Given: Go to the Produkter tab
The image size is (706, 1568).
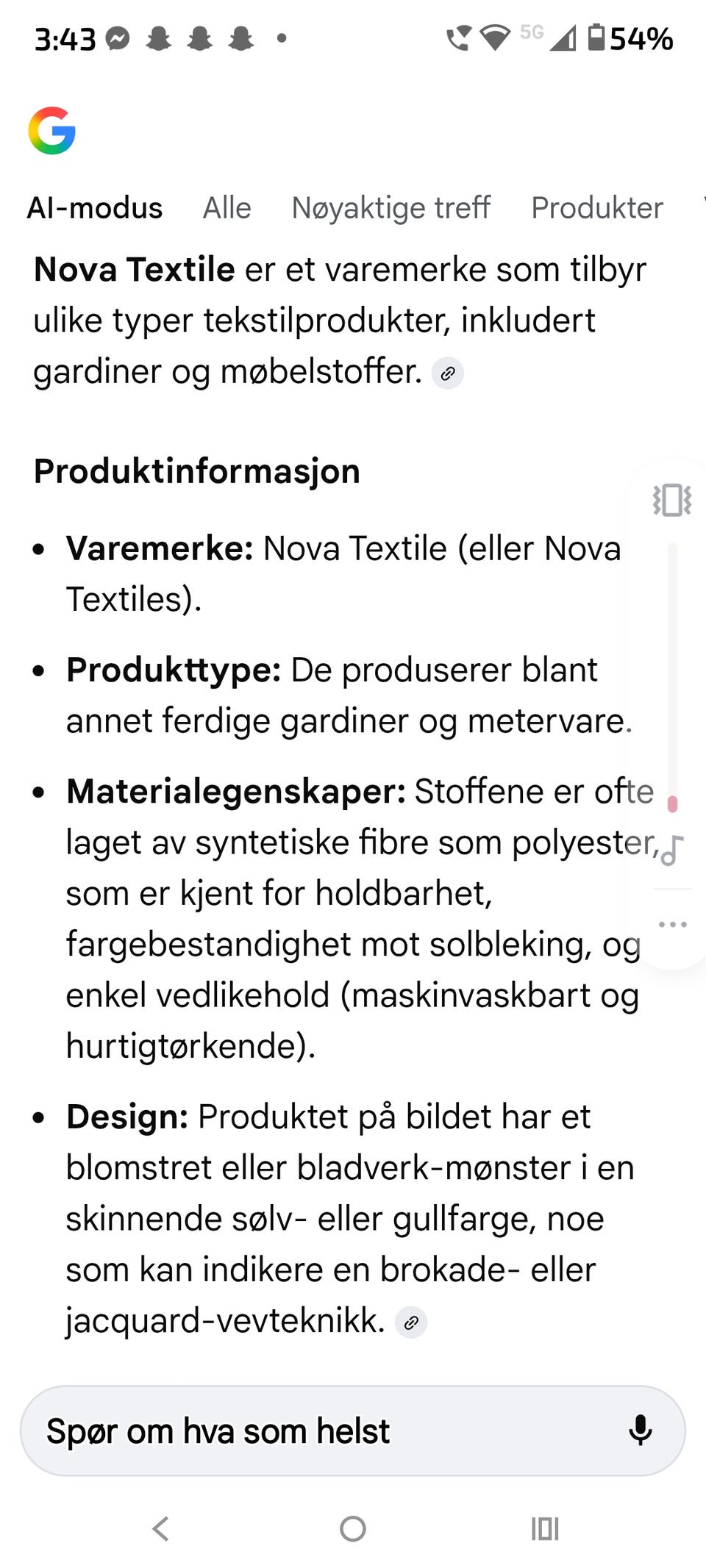Looking at the screenshot, I should [x=597, y=208].
